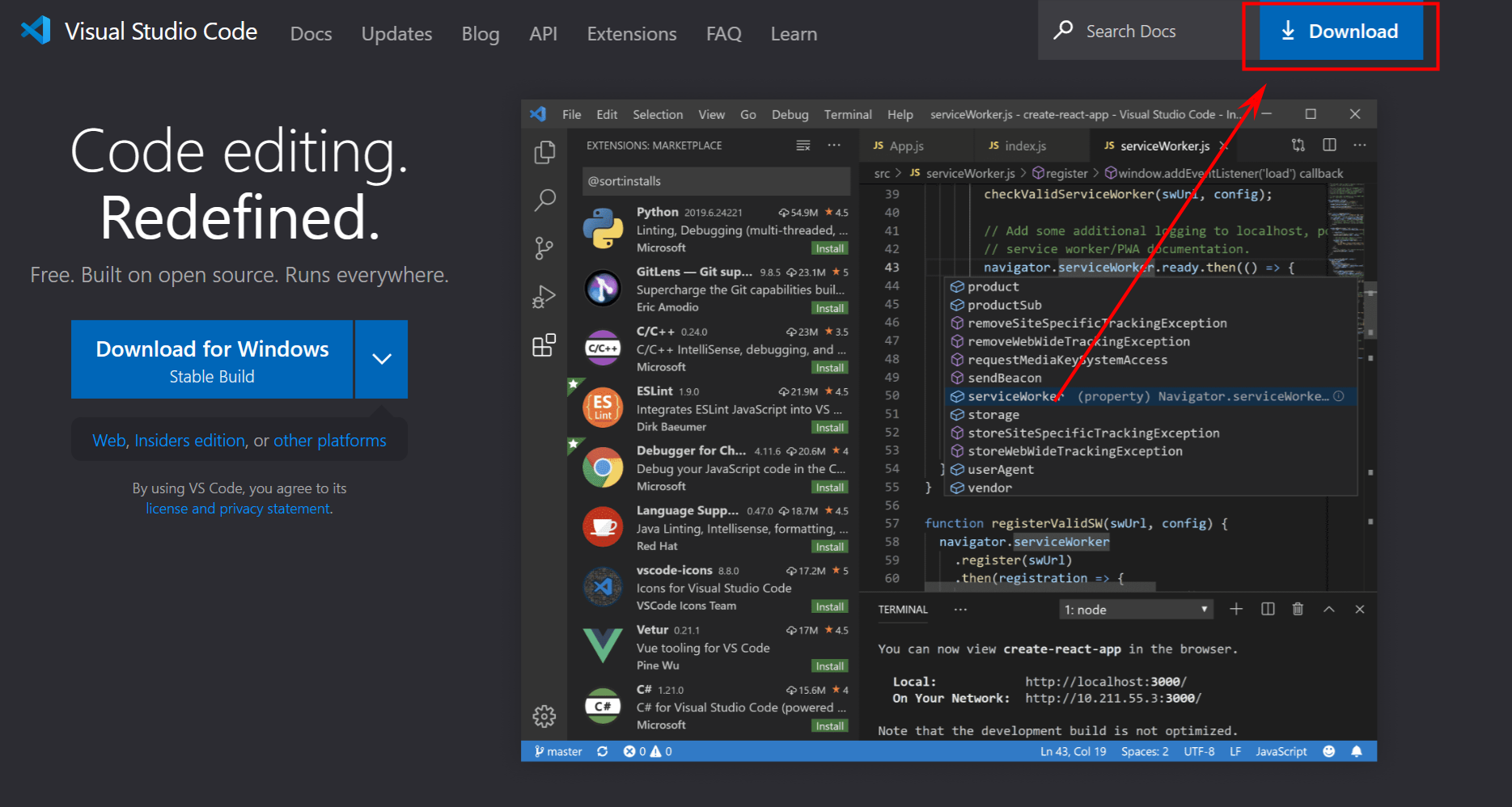Open the Selection menu in editor
Viewport: 1512px width, 807px height.
pos(658,115)
